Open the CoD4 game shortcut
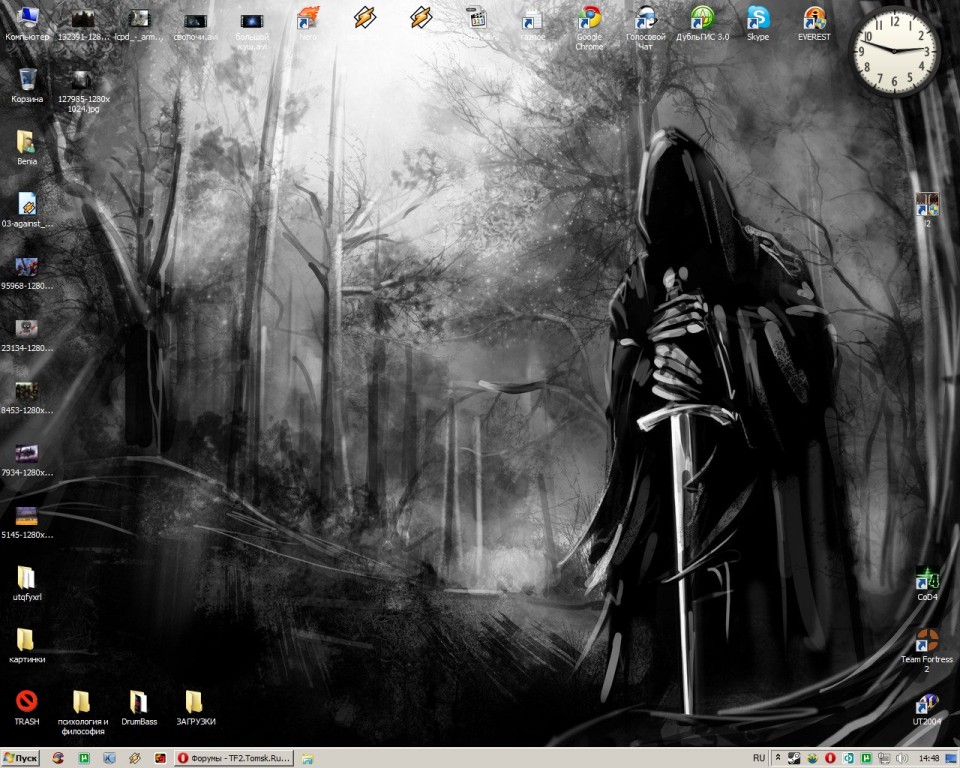 point(927,584)
